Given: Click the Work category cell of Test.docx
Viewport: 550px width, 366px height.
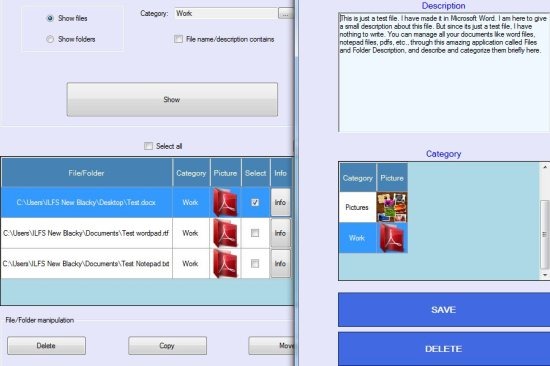Looking at the screenshot, I should (x=191, y=202).
